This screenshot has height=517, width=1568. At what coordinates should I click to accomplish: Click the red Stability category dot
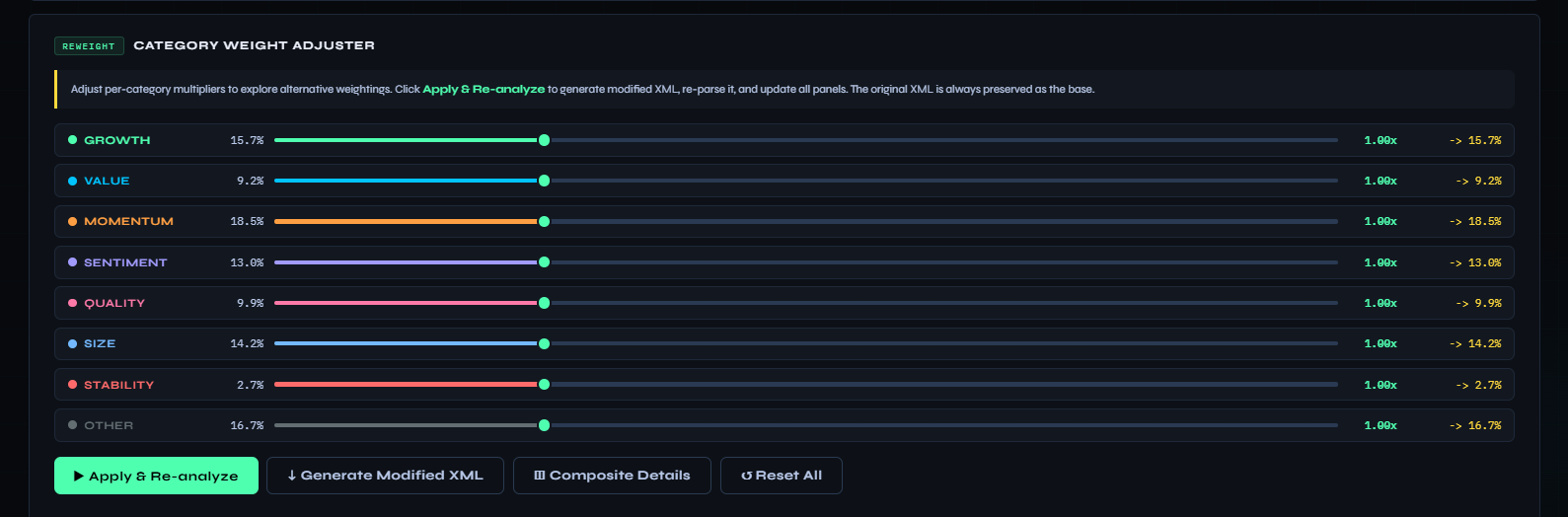[x=72, y=385]
